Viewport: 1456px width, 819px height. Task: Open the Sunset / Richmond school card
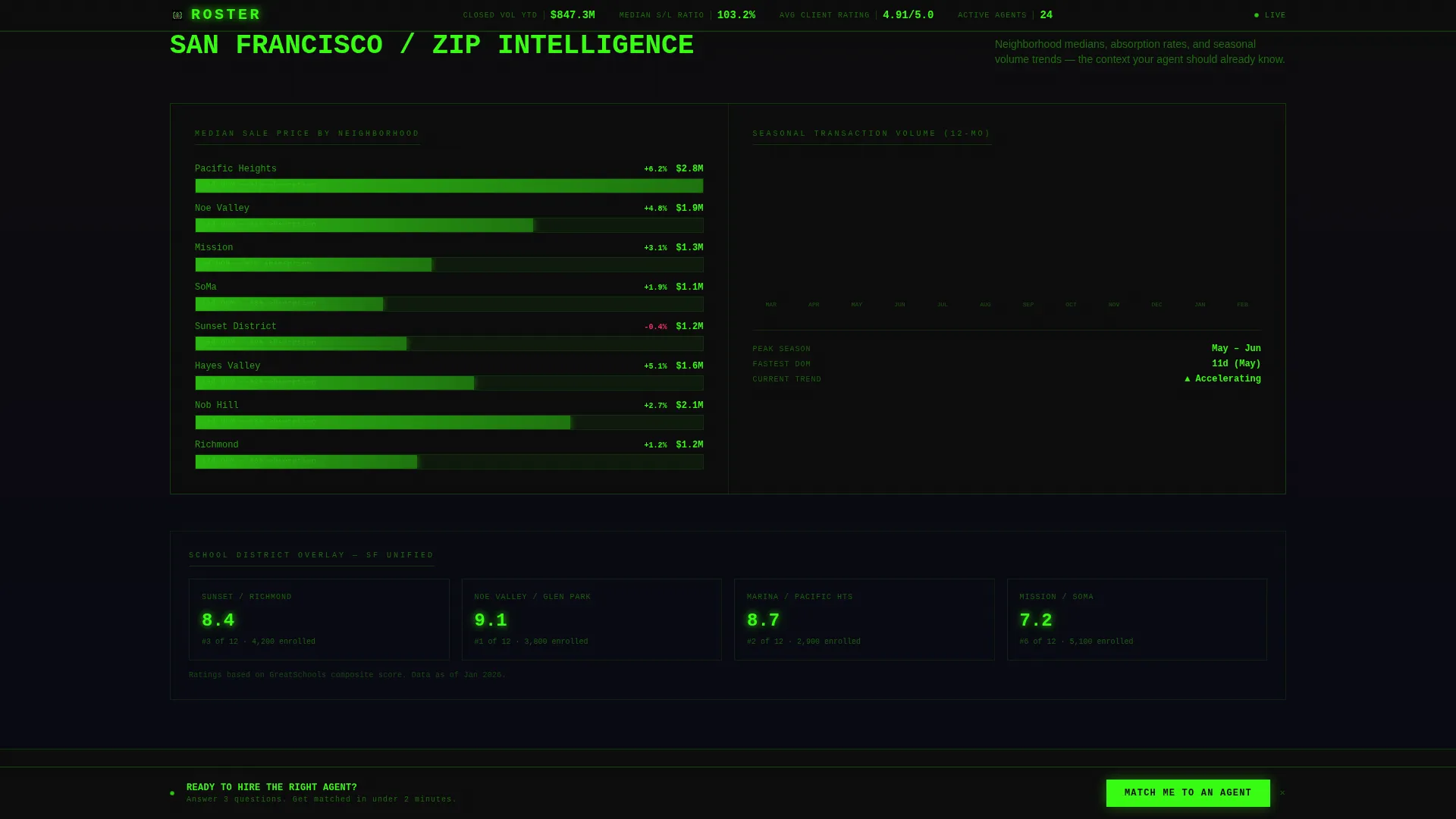318,620
